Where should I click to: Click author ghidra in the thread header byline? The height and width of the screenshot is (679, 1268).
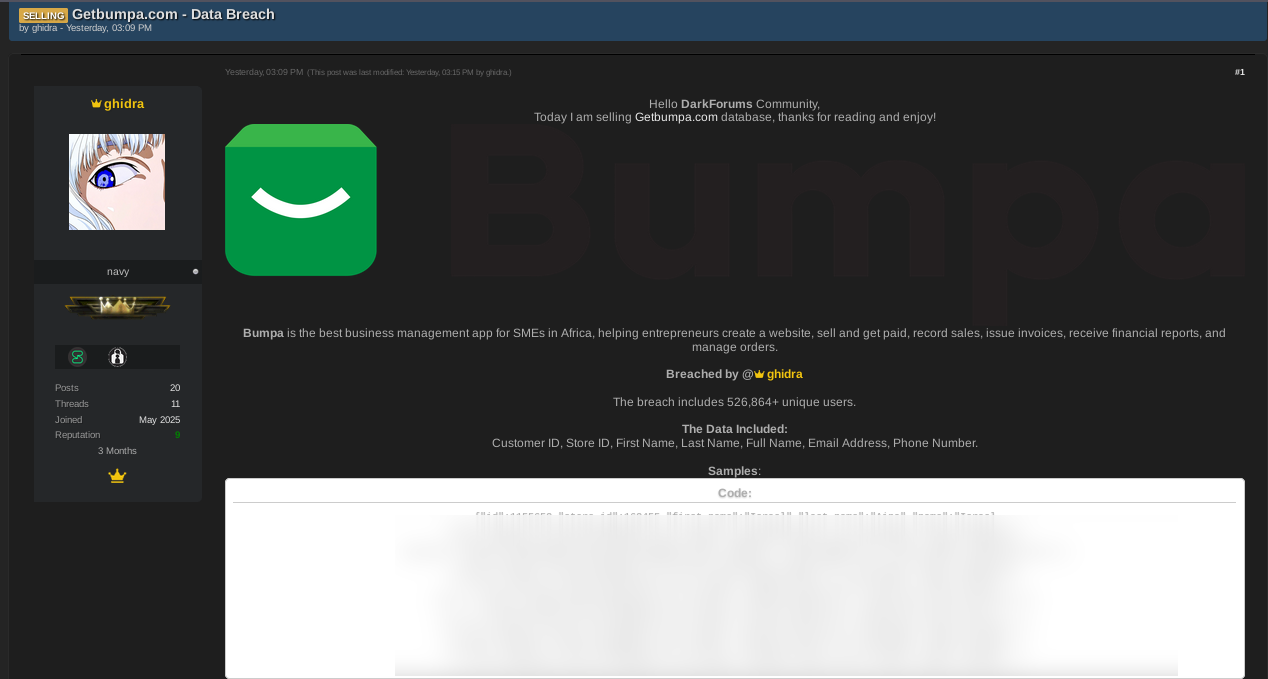pyautogui.click(x=44, y=28)
